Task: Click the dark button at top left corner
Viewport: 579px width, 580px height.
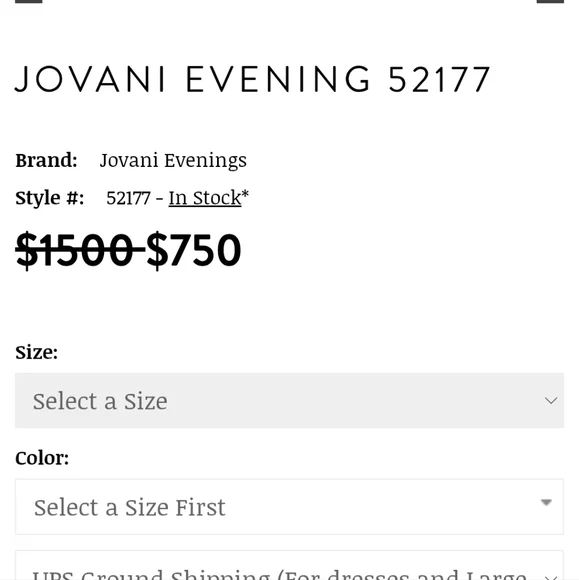Action: (x=28, y=1)
